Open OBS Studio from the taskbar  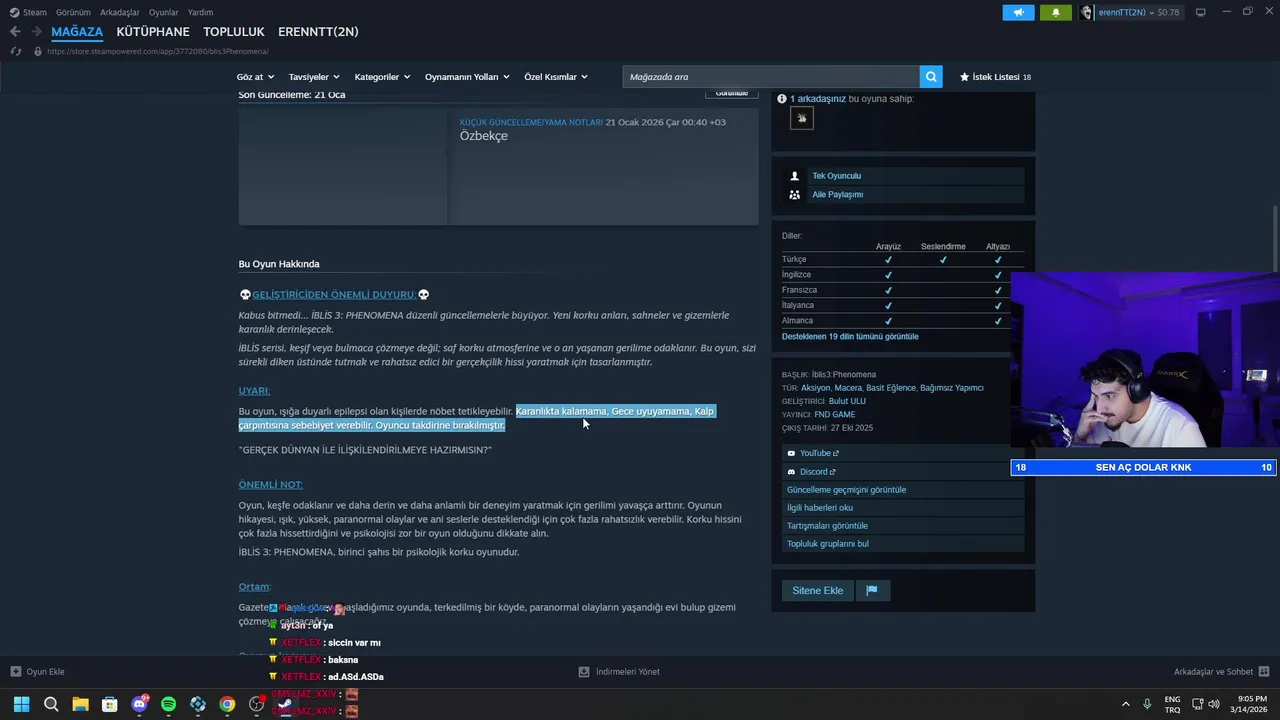click(x=257, y=704)
